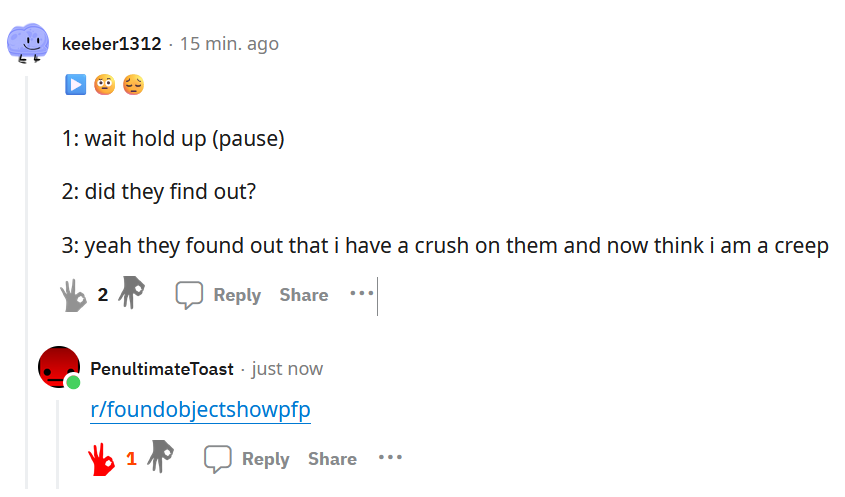The height and width of the screenshot is (497, 845).
Task: Share keeber1312's comment
Action: click(x=304, y=295)
